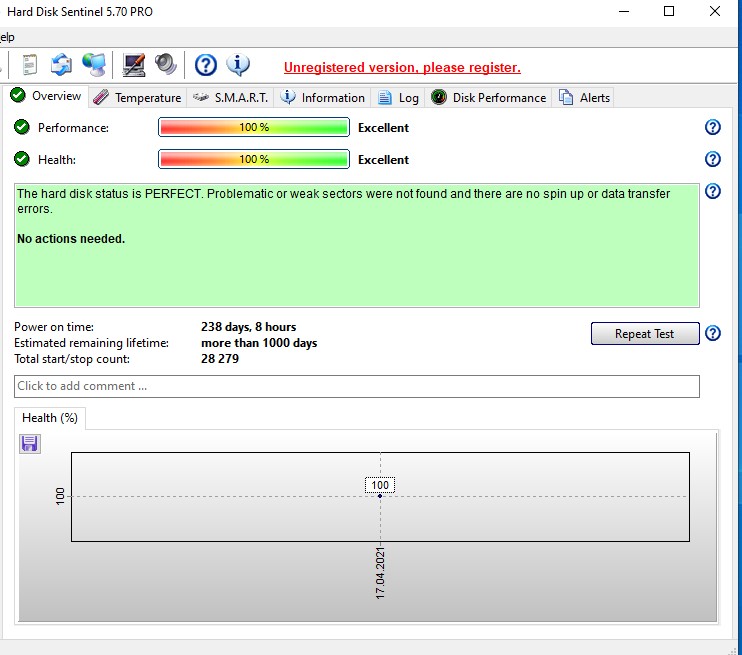Click the 17.04.2021 date label on graph

380,573
